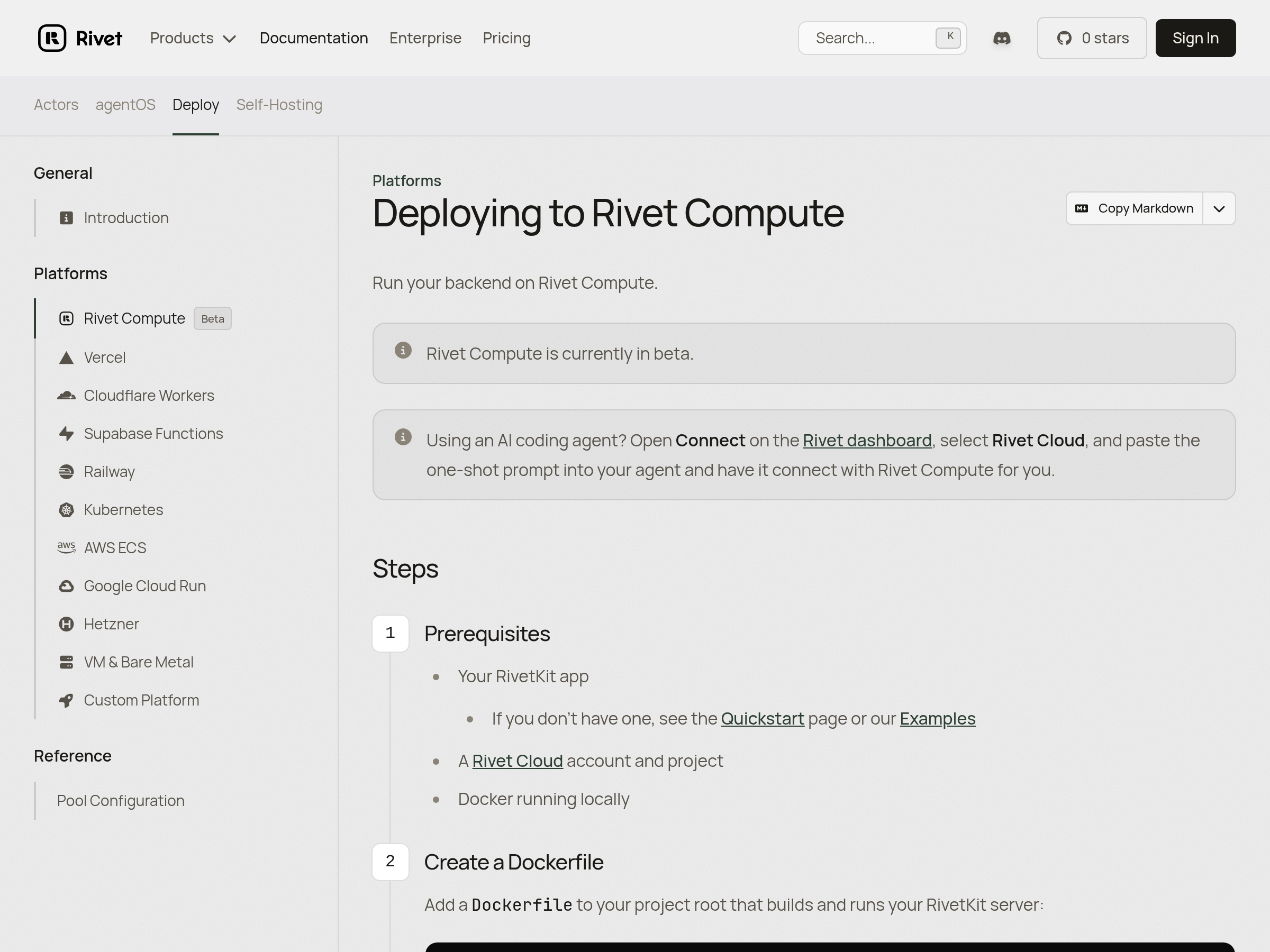This screenshot has width=1270, height=952.
Task: Click the Rivet Compute sidebar icon
Action: [66, 318]
